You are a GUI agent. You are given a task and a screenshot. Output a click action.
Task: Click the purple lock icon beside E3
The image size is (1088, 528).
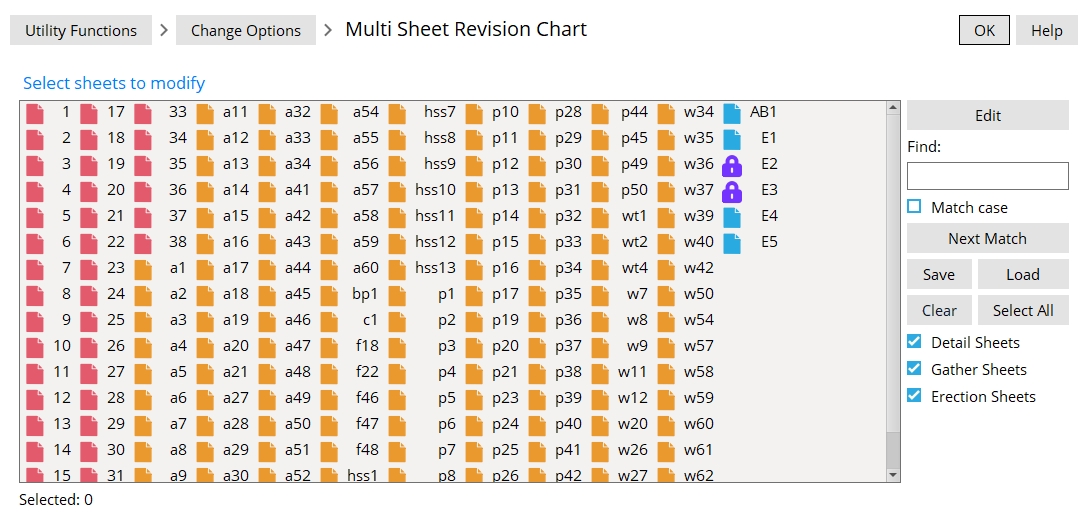pos(732,190)
